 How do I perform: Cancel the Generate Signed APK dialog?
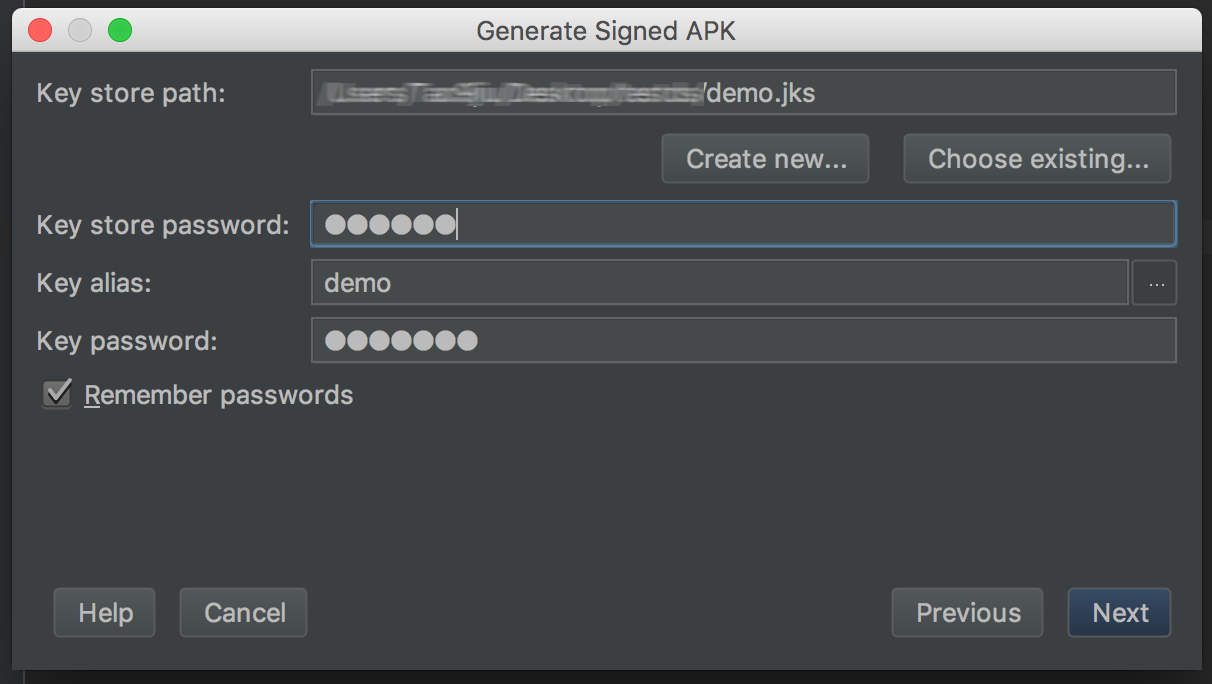244,612
